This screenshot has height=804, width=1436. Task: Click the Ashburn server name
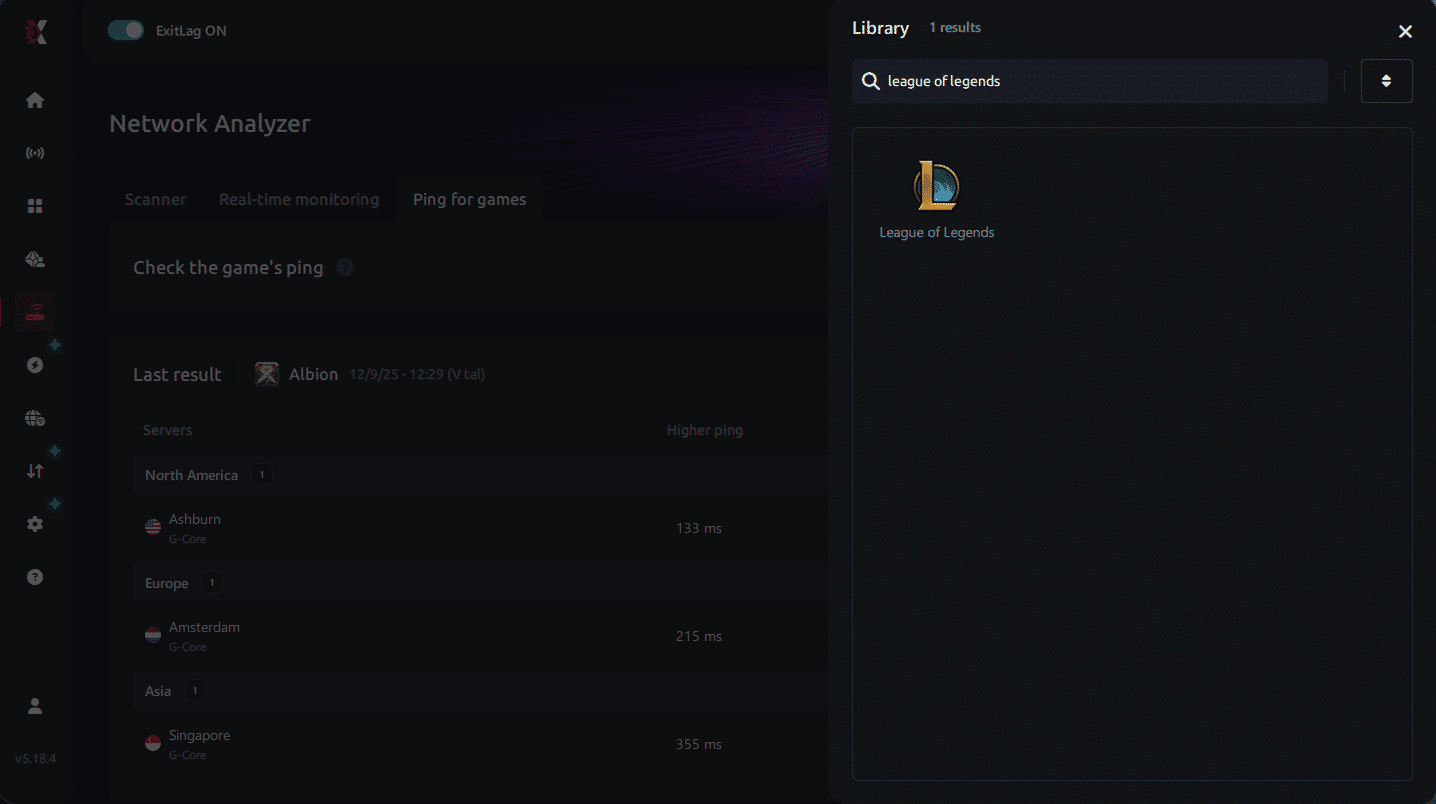(x=195, y=519)
